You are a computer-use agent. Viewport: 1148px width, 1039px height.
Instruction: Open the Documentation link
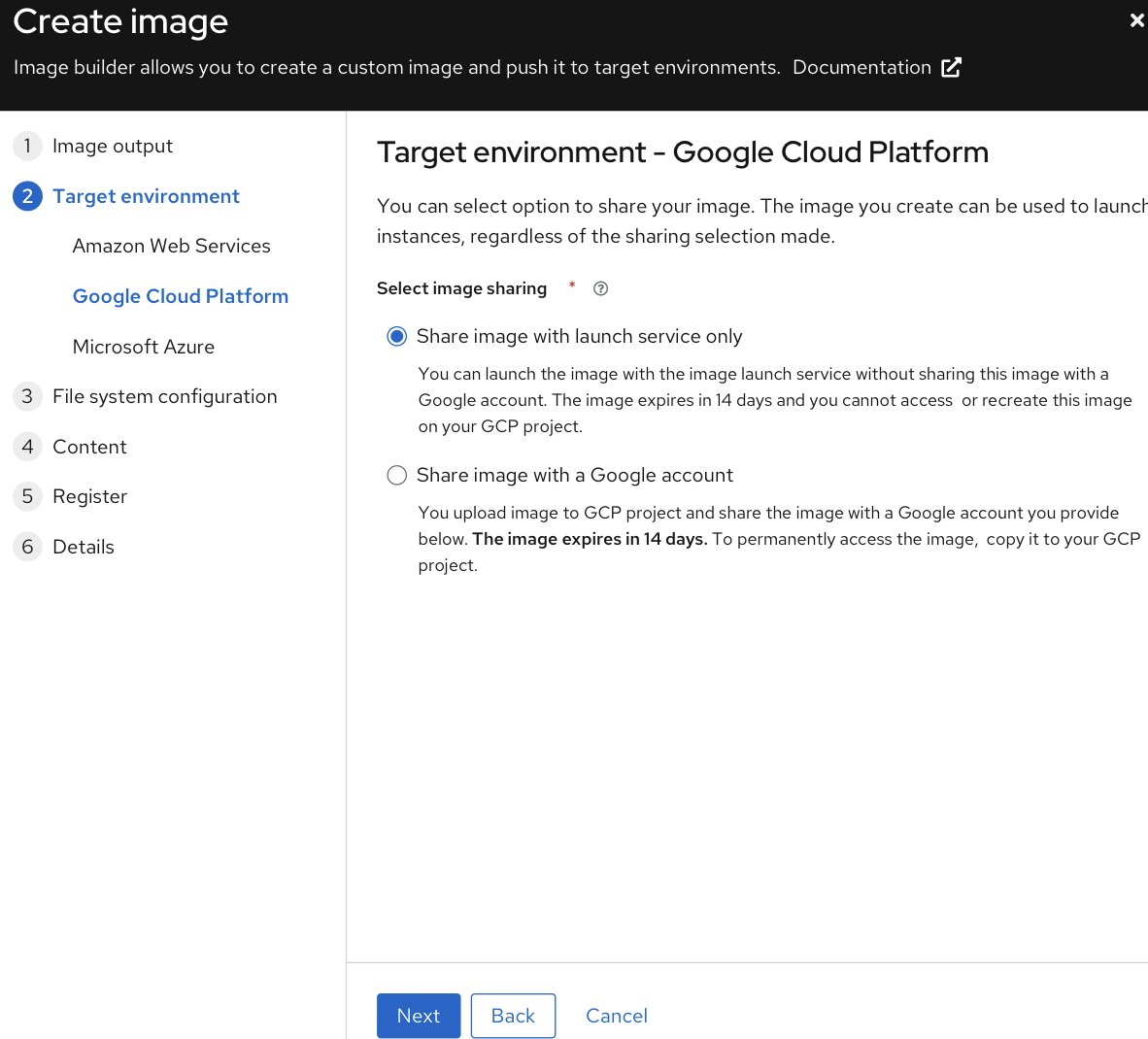(861, 67)
